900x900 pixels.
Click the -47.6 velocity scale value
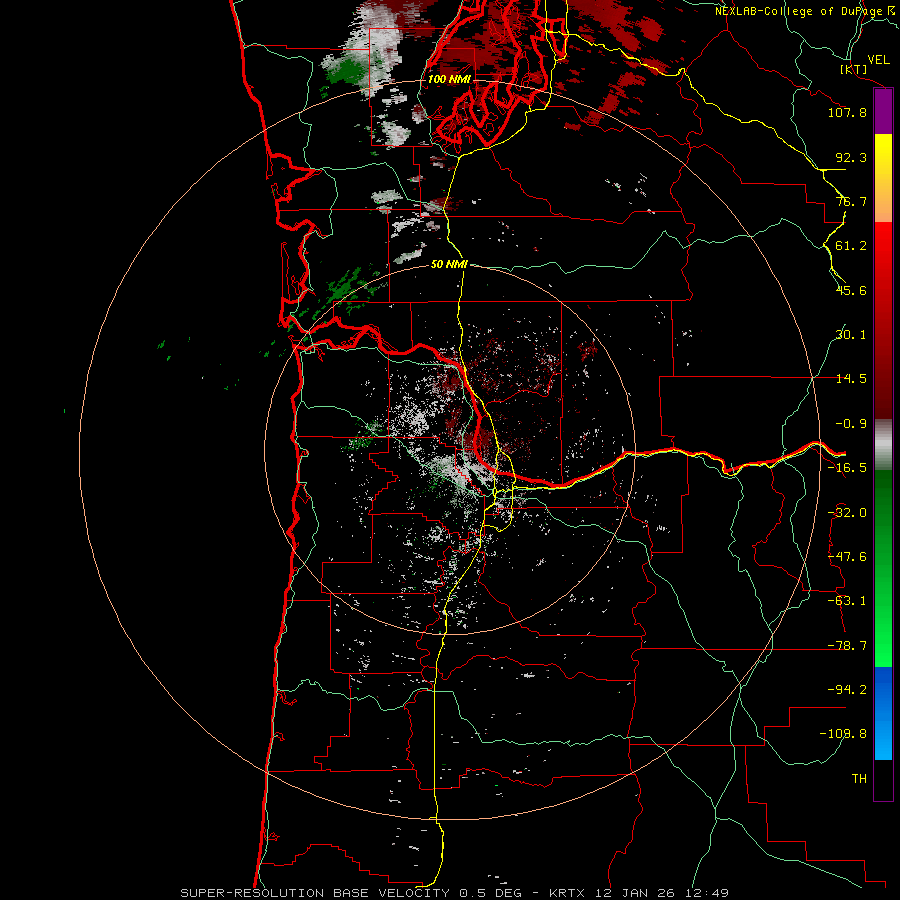coord(847,557)
